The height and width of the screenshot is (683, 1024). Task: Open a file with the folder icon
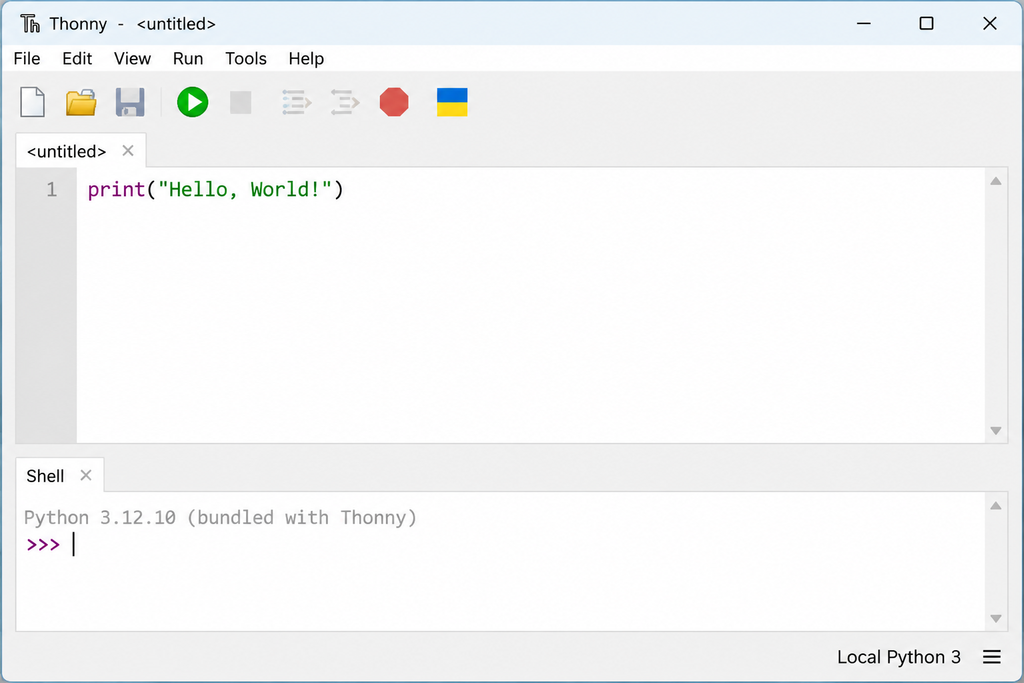point(81,103)
